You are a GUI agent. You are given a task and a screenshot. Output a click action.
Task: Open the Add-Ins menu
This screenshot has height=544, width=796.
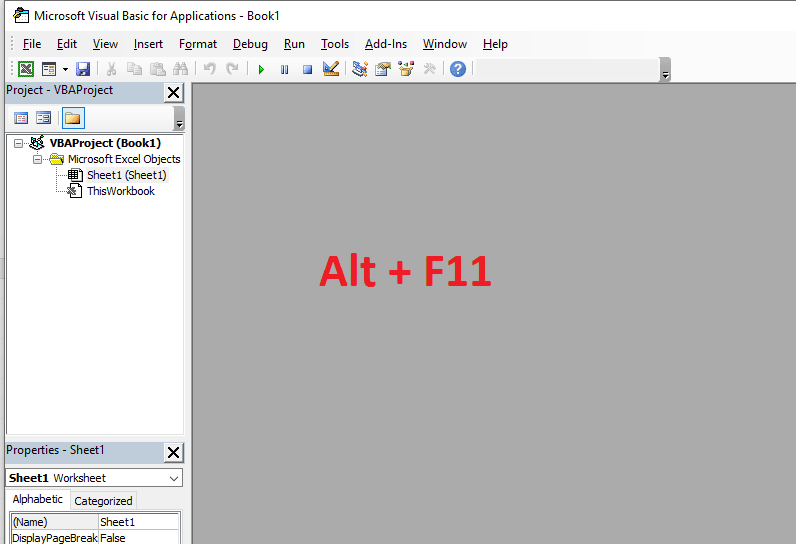point(386,44)
